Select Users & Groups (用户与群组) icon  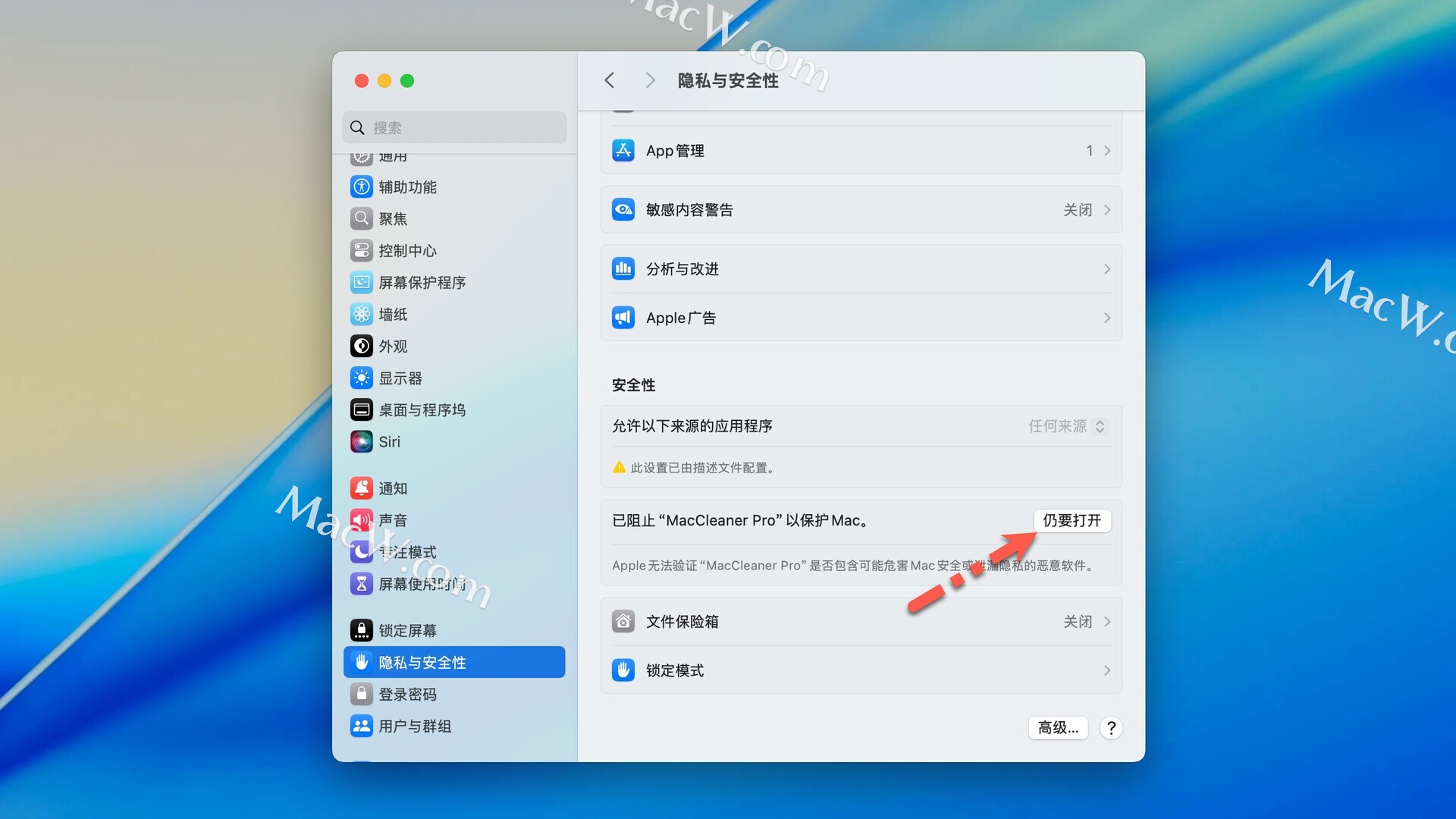(362, 726)
